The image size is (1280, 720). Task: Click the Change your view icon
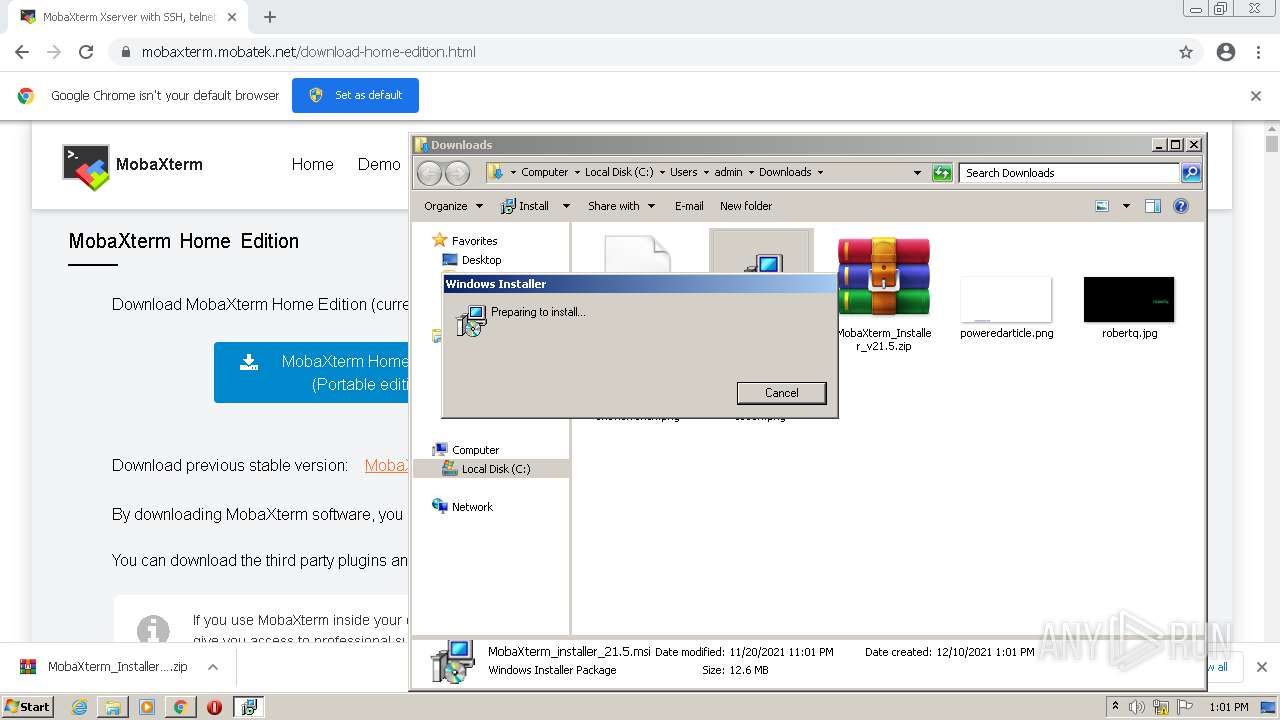(x=1102, y=206)
